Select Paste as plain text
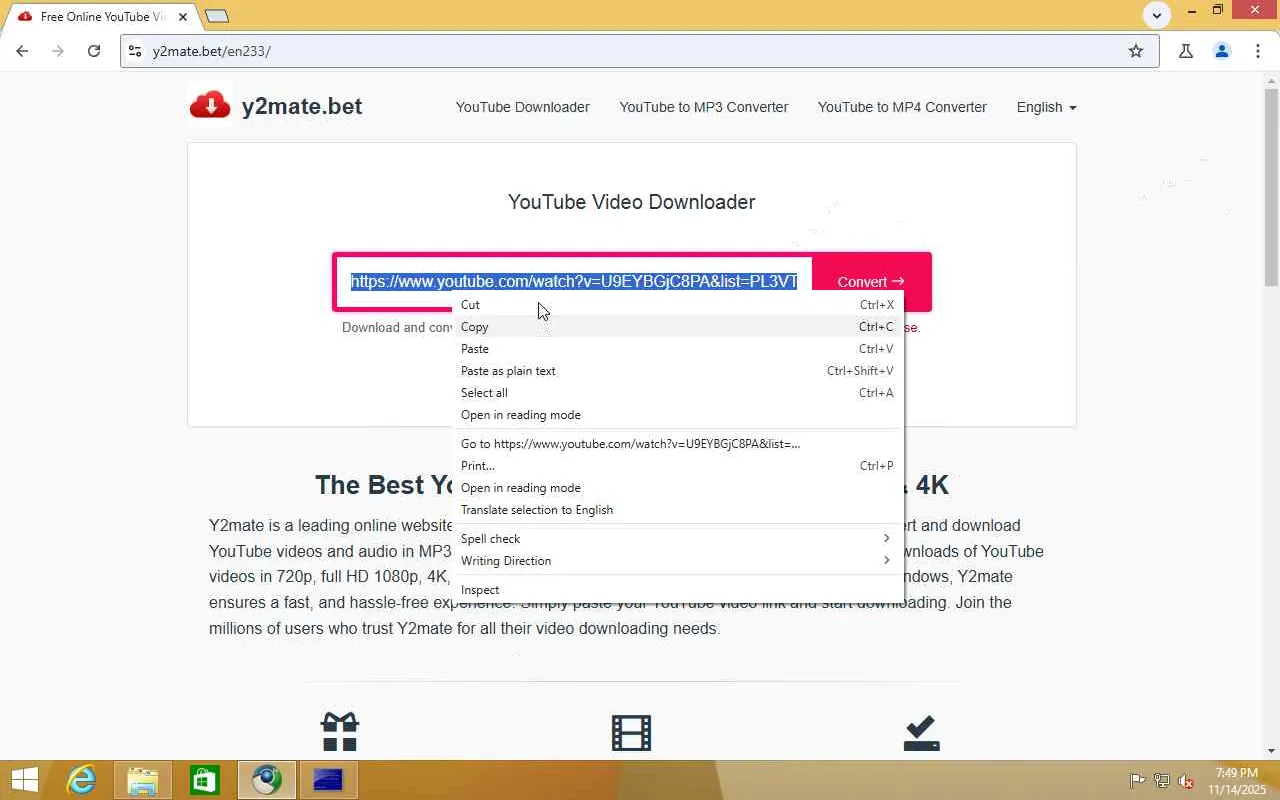Screen dimensions: 1280x800 pos(678,371)
